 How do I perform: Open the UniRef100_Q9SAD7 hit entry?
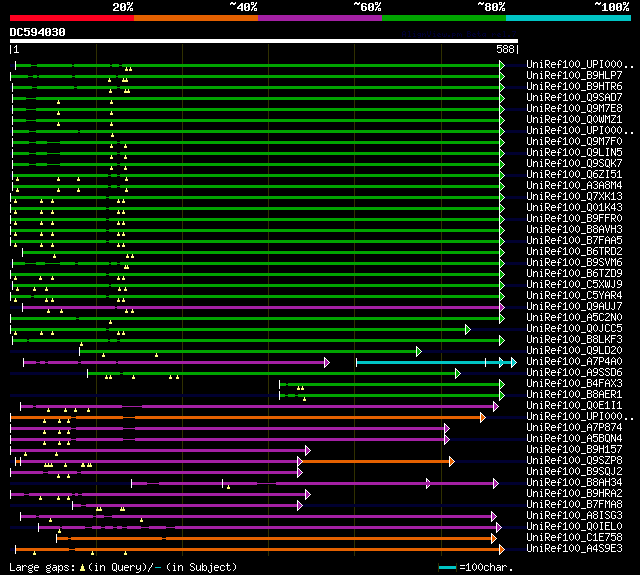tap(574, 98)
